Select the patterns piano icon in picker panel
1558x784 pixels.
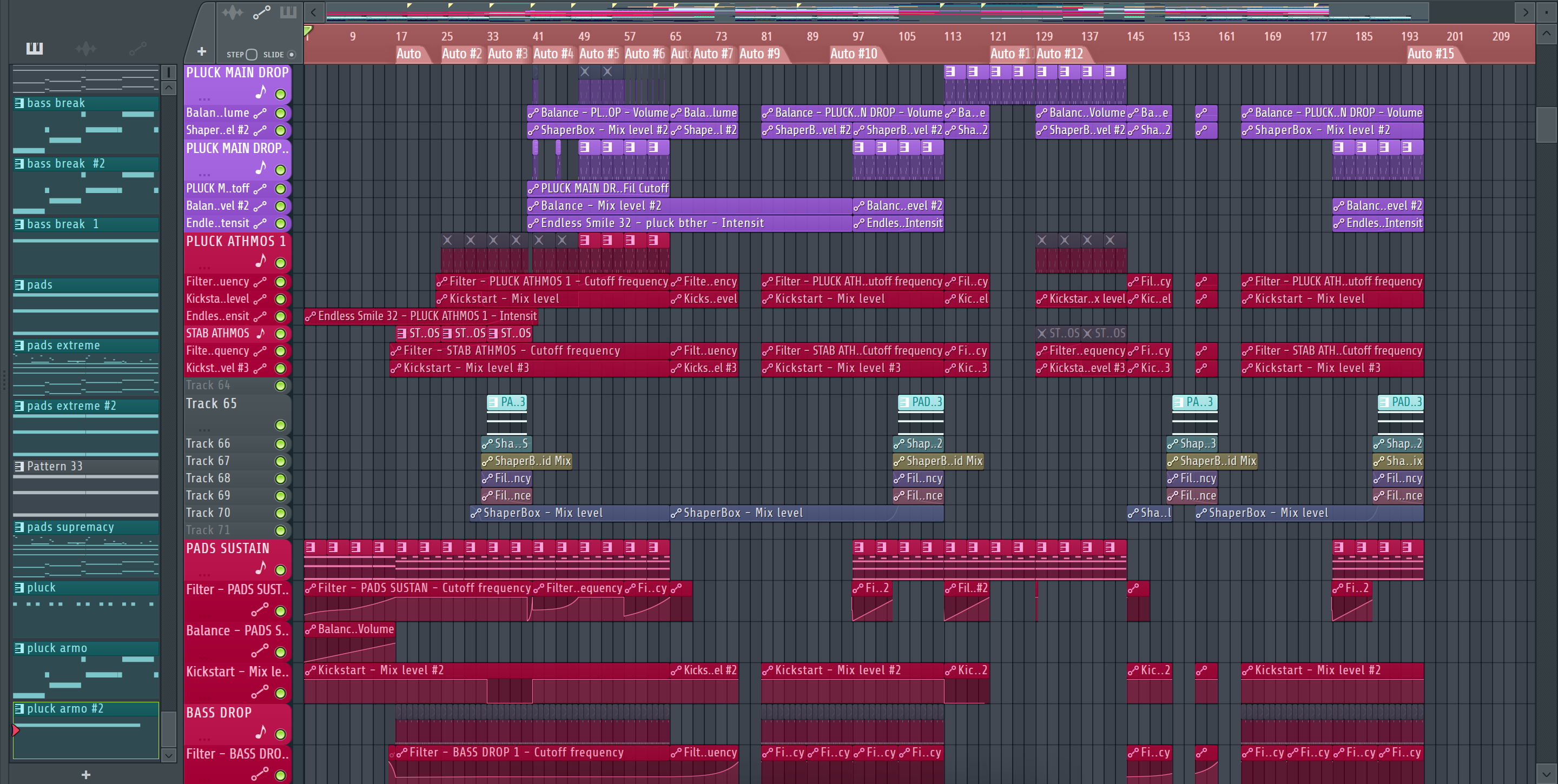point(35,48)
